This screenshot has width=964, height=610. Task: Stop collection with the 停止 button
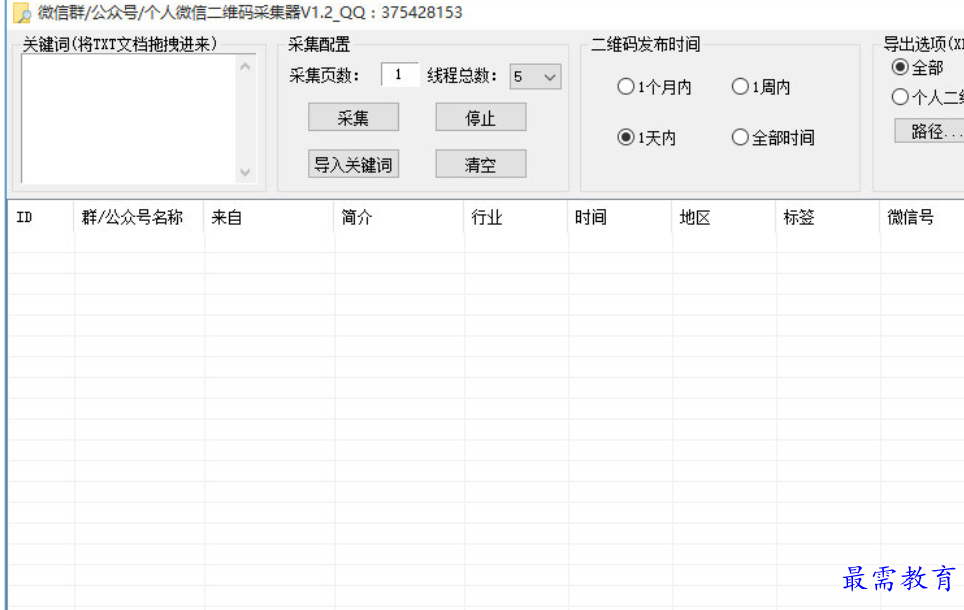(x=481, y=117)
